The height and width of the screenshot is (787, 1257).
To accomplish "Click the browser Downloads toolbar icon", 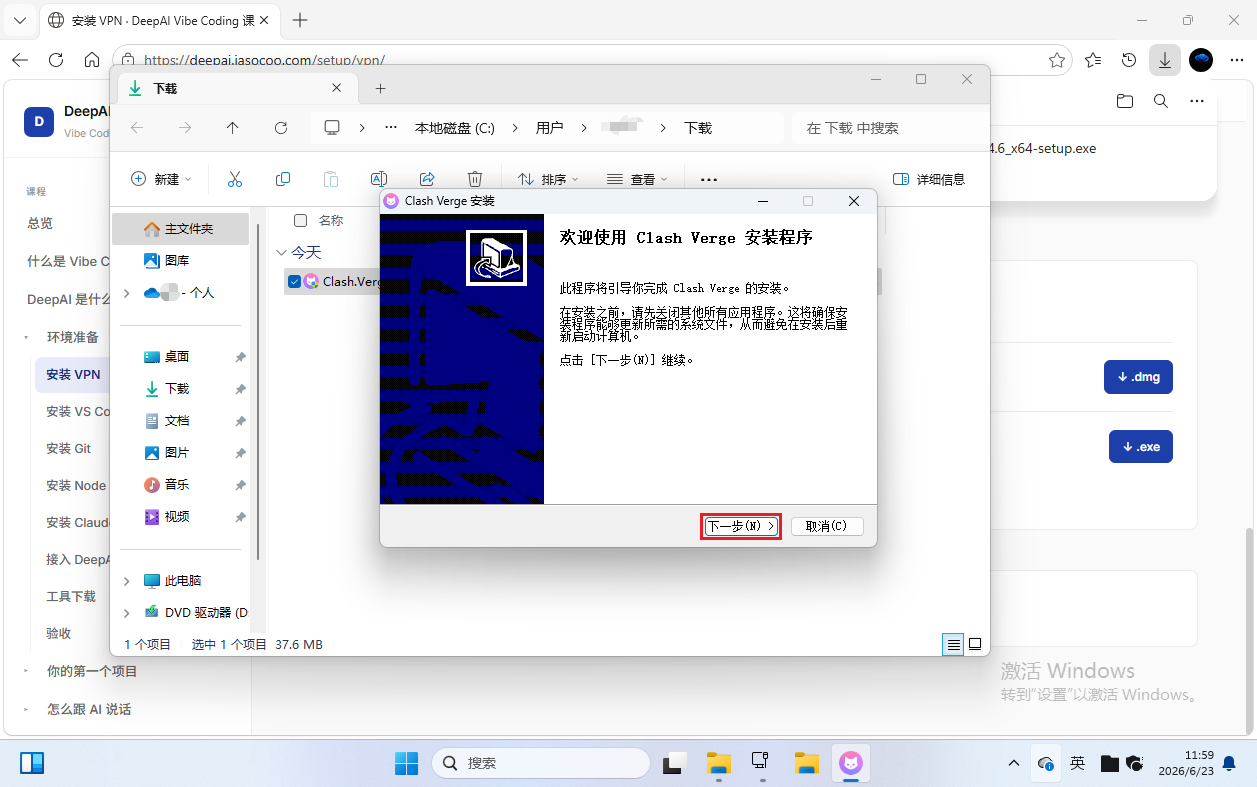I will click(1165, 60).
